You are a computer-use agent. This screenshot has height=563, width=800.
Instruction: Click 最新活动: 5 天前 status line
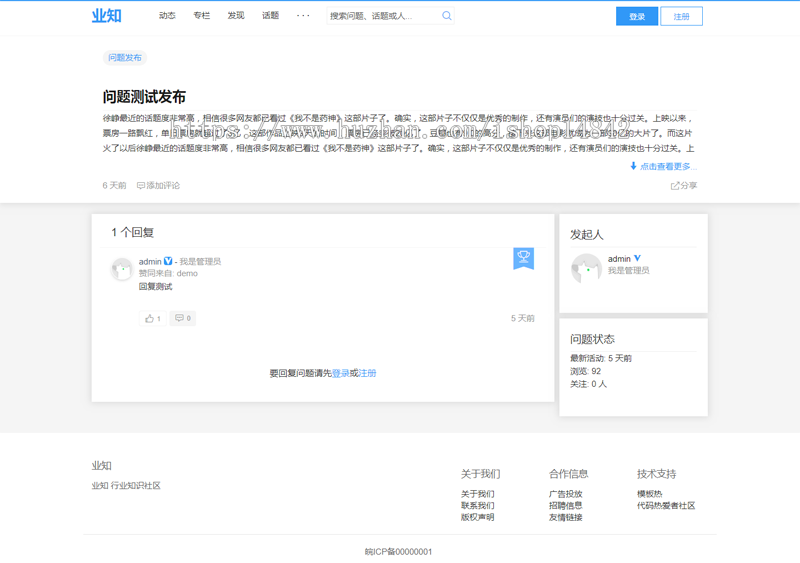tap(601, 358)
